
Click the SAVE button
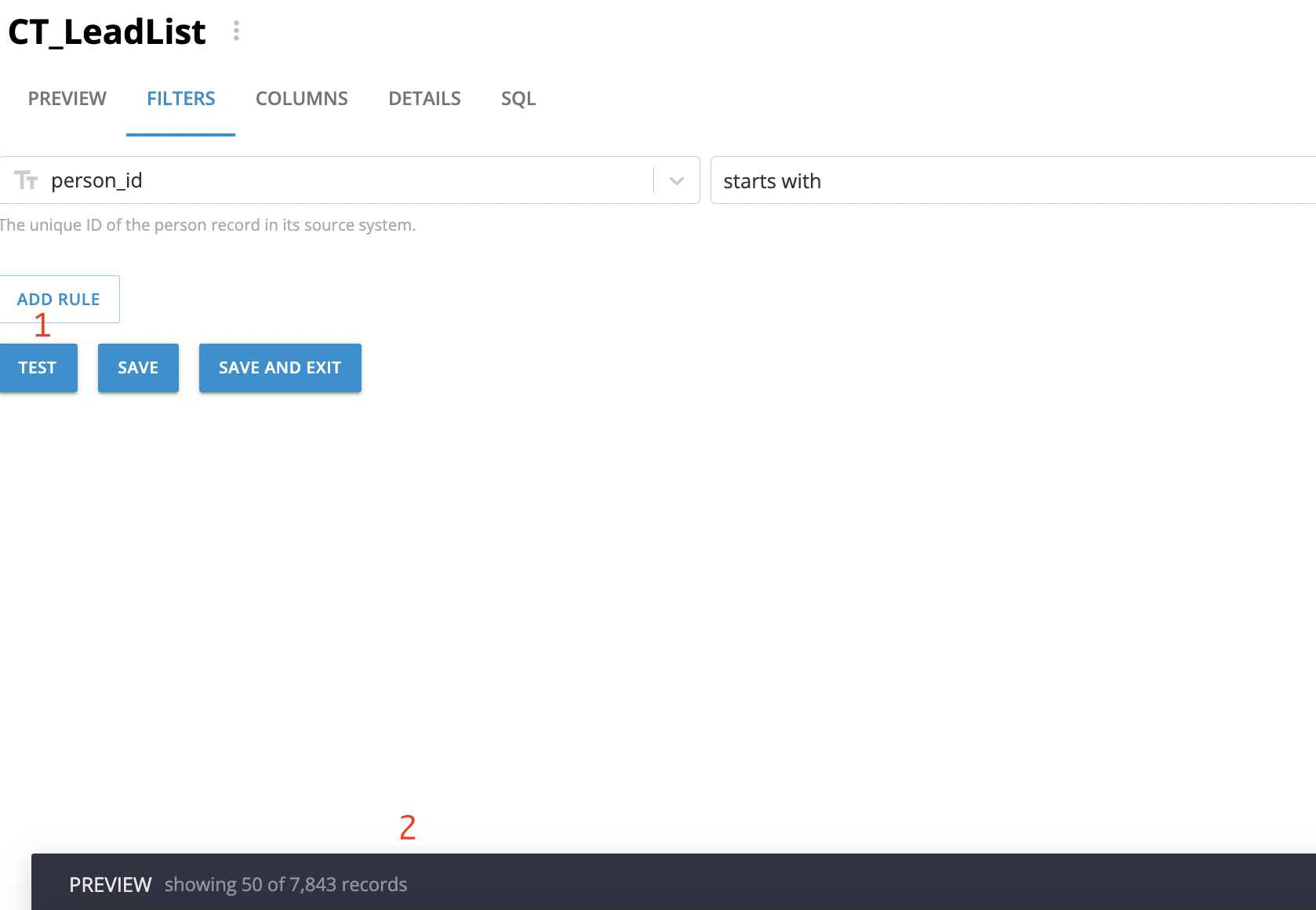coord(138,368)
